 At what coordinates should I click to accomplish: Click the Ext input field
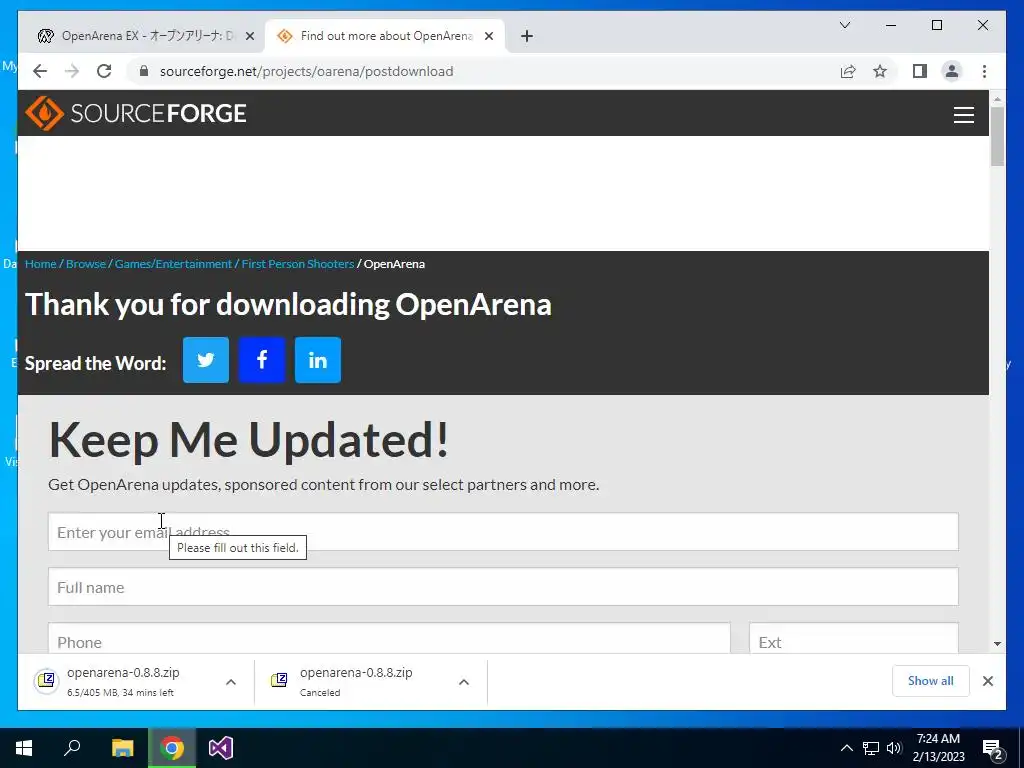[854, 639]
